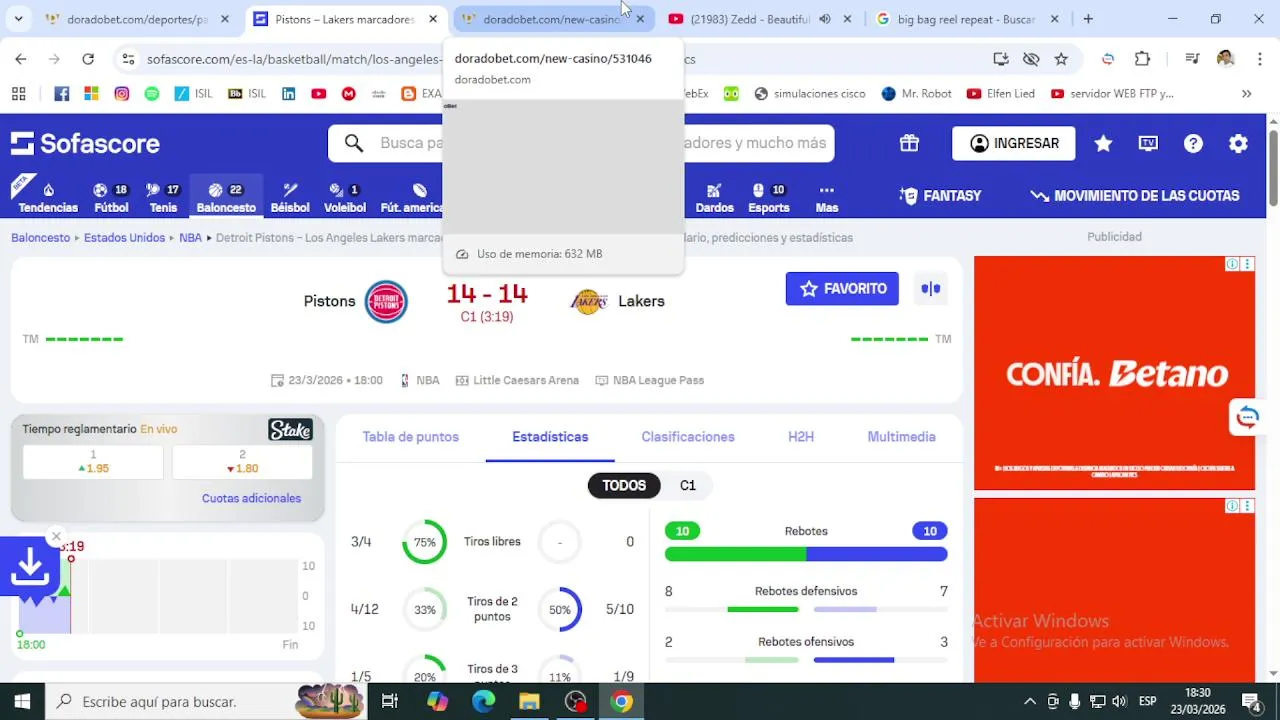Reload the page

pos(88,59)
